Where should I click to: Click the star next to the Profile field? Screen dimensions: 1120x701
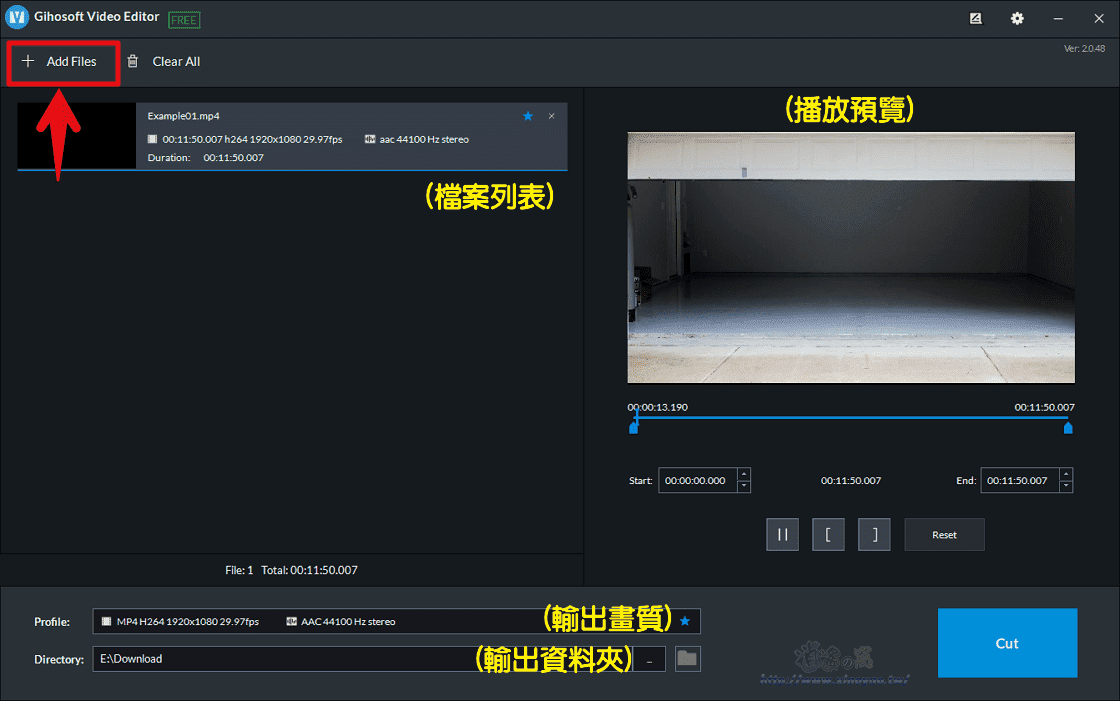tap(684, 621)
